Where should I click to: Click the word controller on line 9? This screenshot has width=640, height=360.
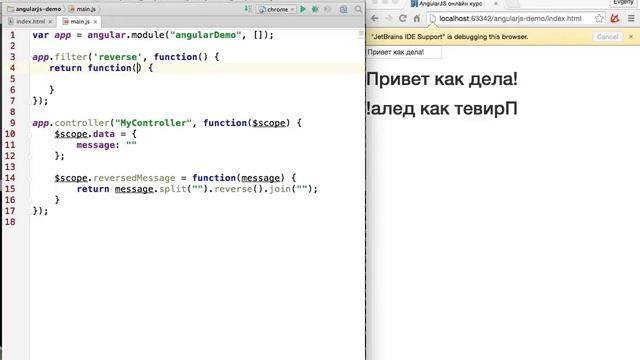pyautogui.click(x=82, y=123)
